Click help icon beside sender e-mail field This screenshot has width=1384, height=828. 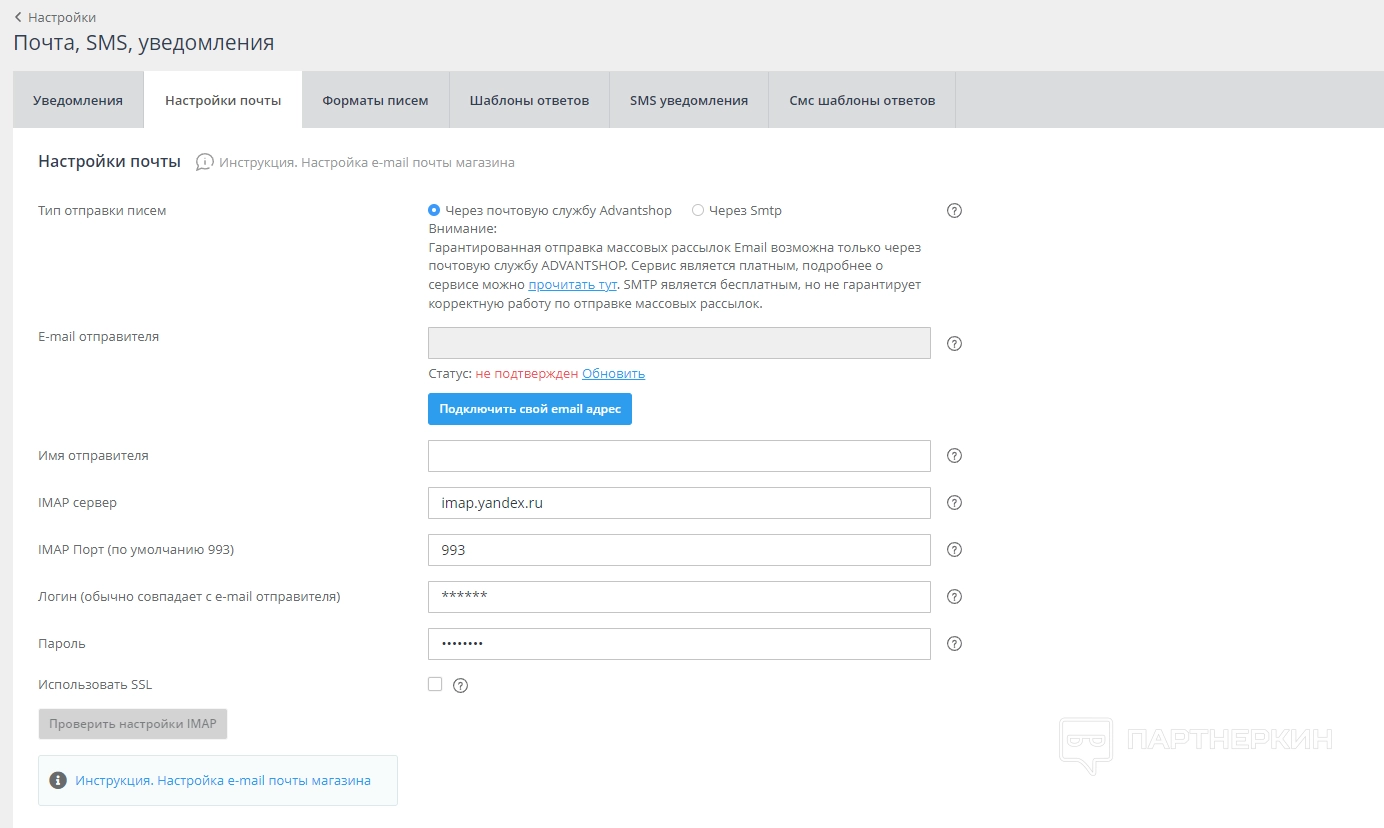(954, 344)
